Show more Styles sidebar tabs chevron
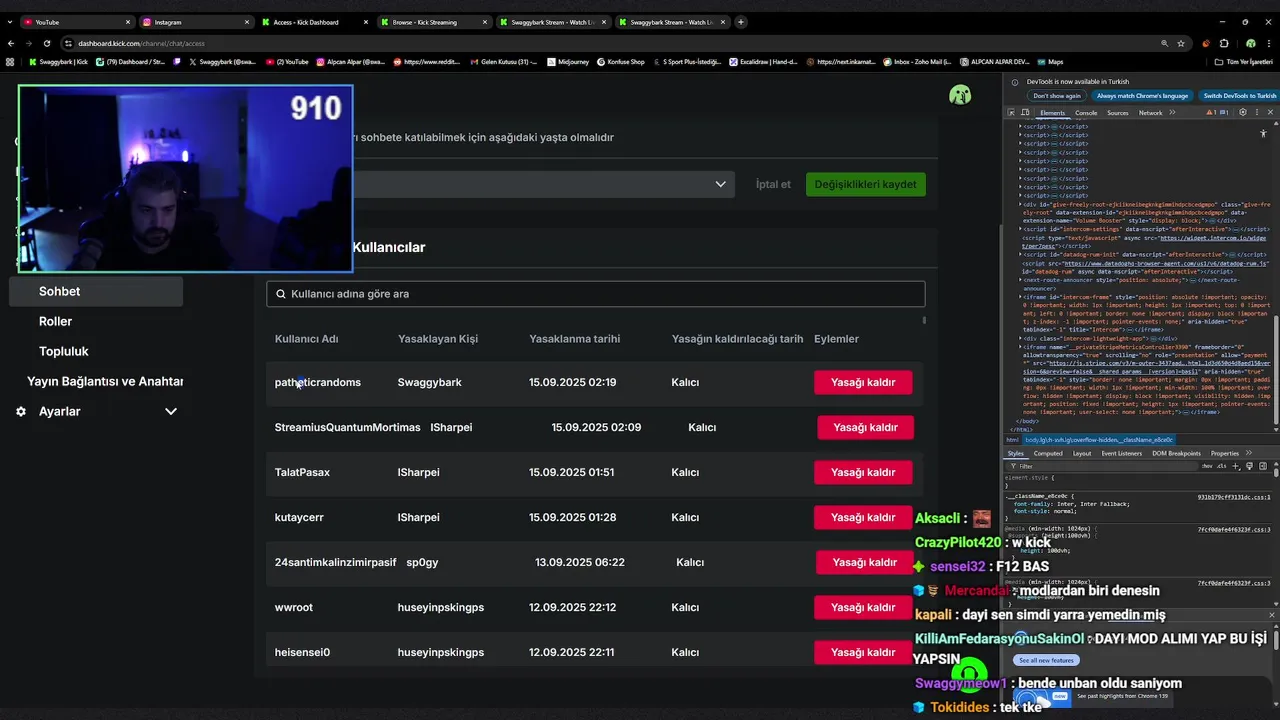This screenshot has height=720, width=1280. [x=1248, y=453]
